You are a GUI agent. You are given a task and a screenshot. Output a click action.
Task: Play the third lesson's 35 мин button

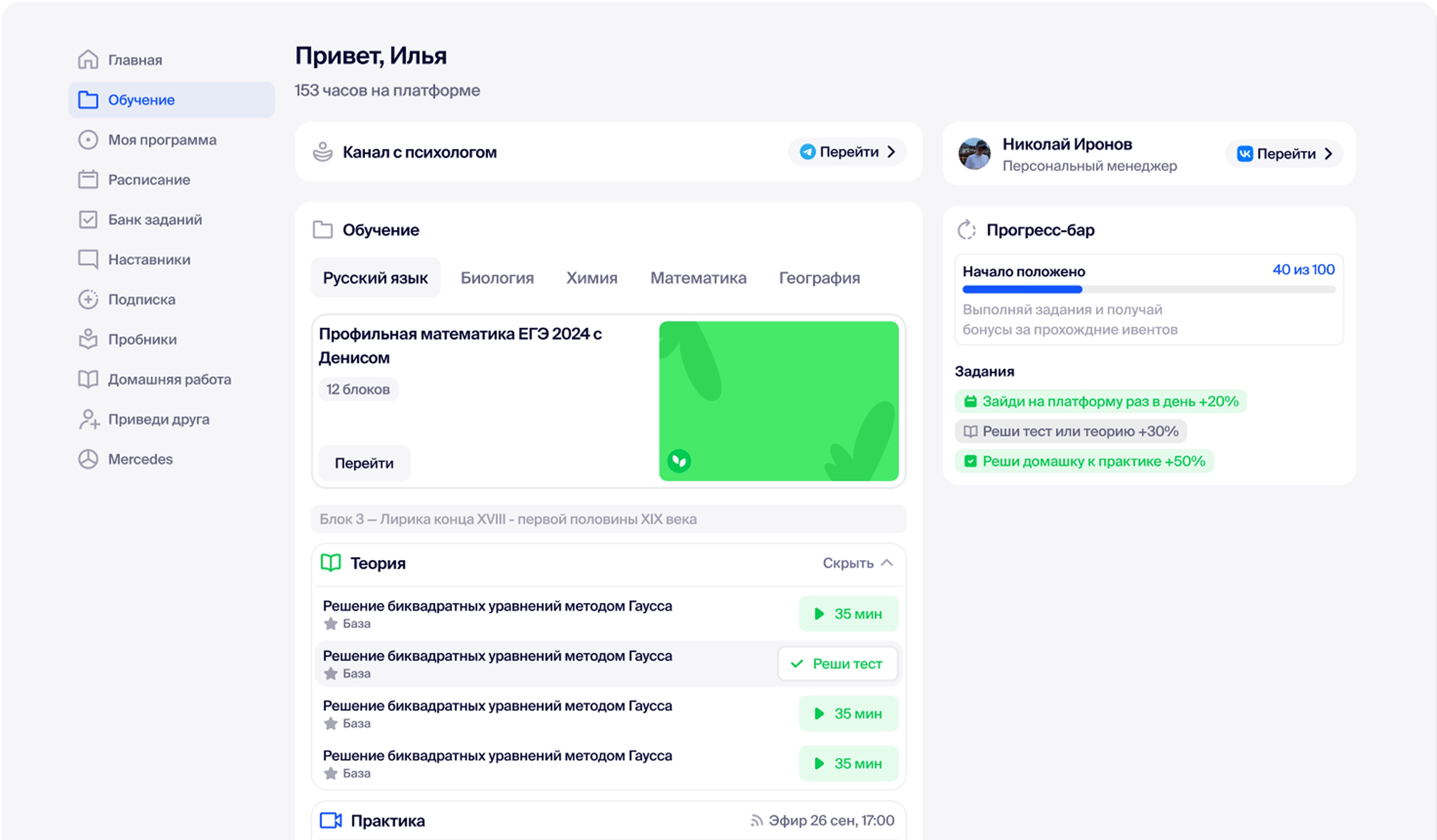tap(849, 713)
